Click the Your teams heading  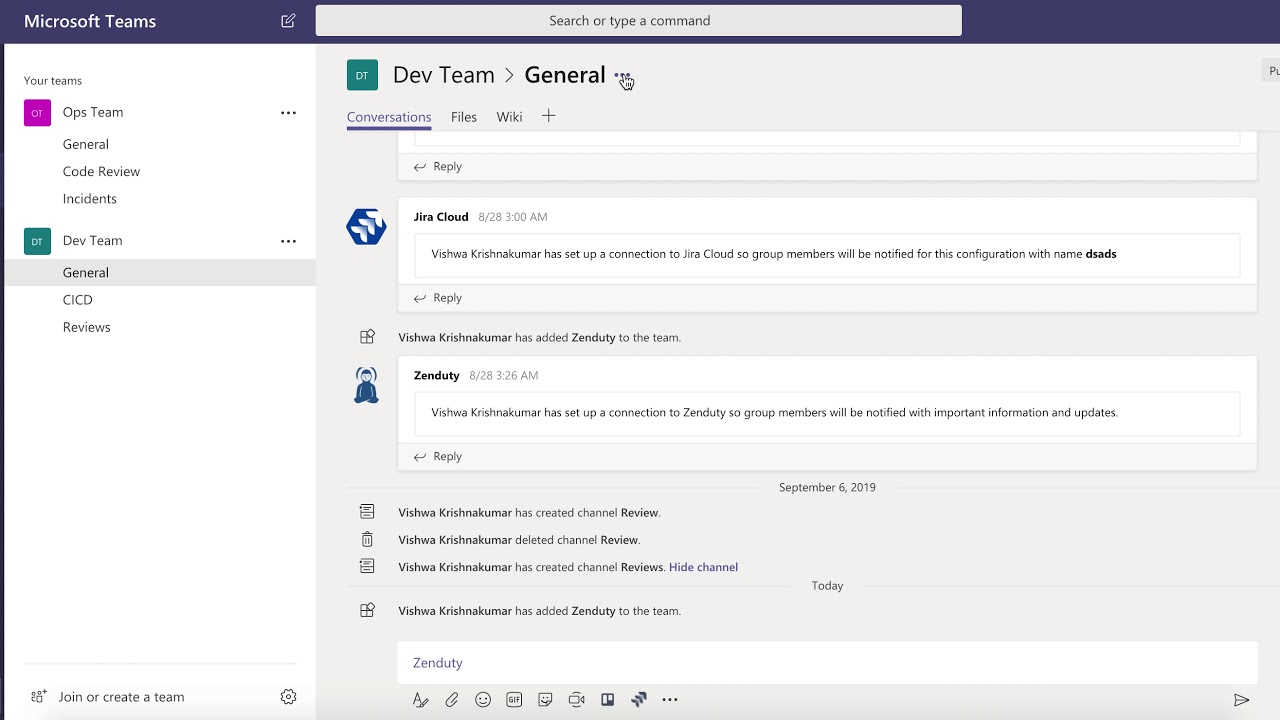[x=53, y=81]
